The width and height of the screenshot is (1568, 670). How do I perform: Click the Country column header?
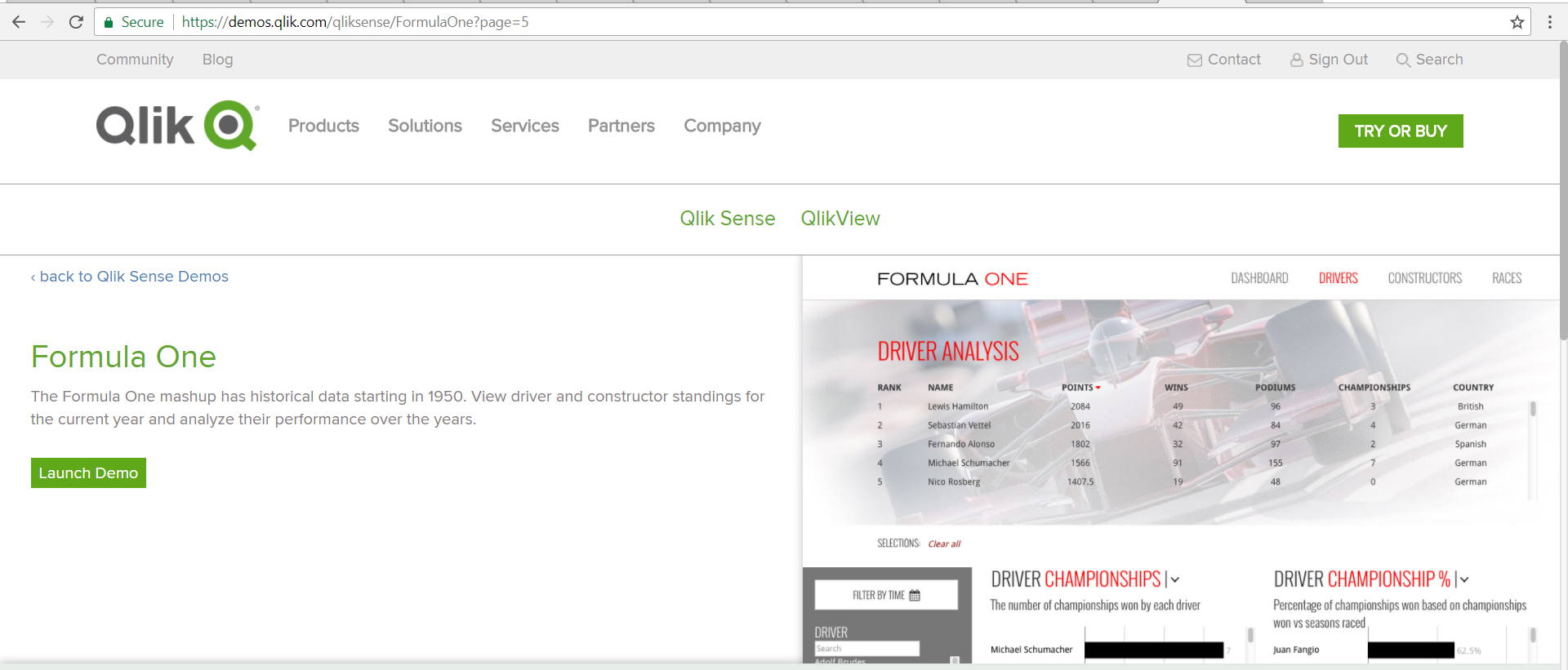pos(1473,388)
